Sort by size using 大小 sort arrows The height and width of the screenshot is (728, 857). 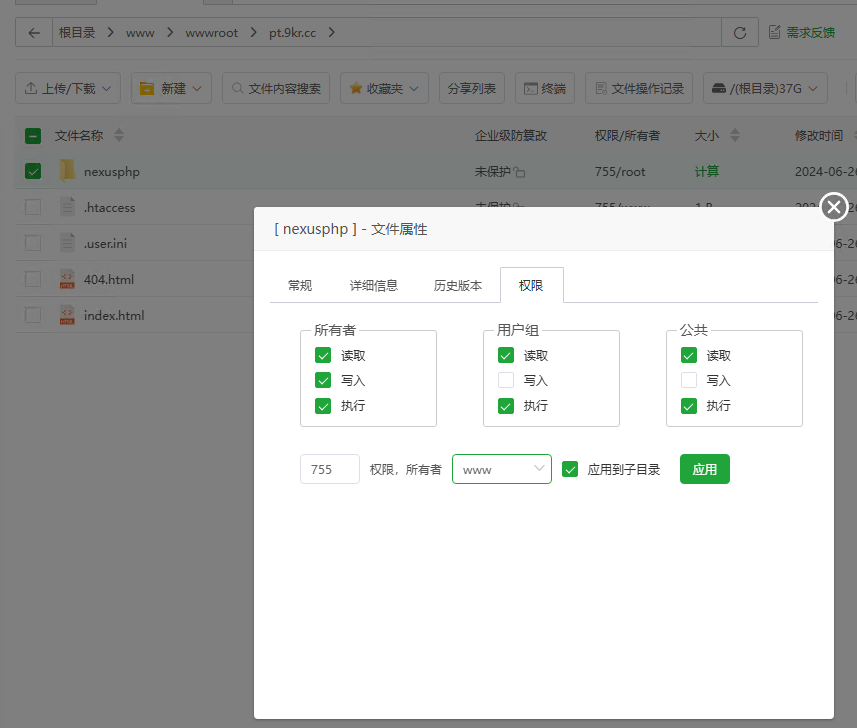[x=735, y=135]
